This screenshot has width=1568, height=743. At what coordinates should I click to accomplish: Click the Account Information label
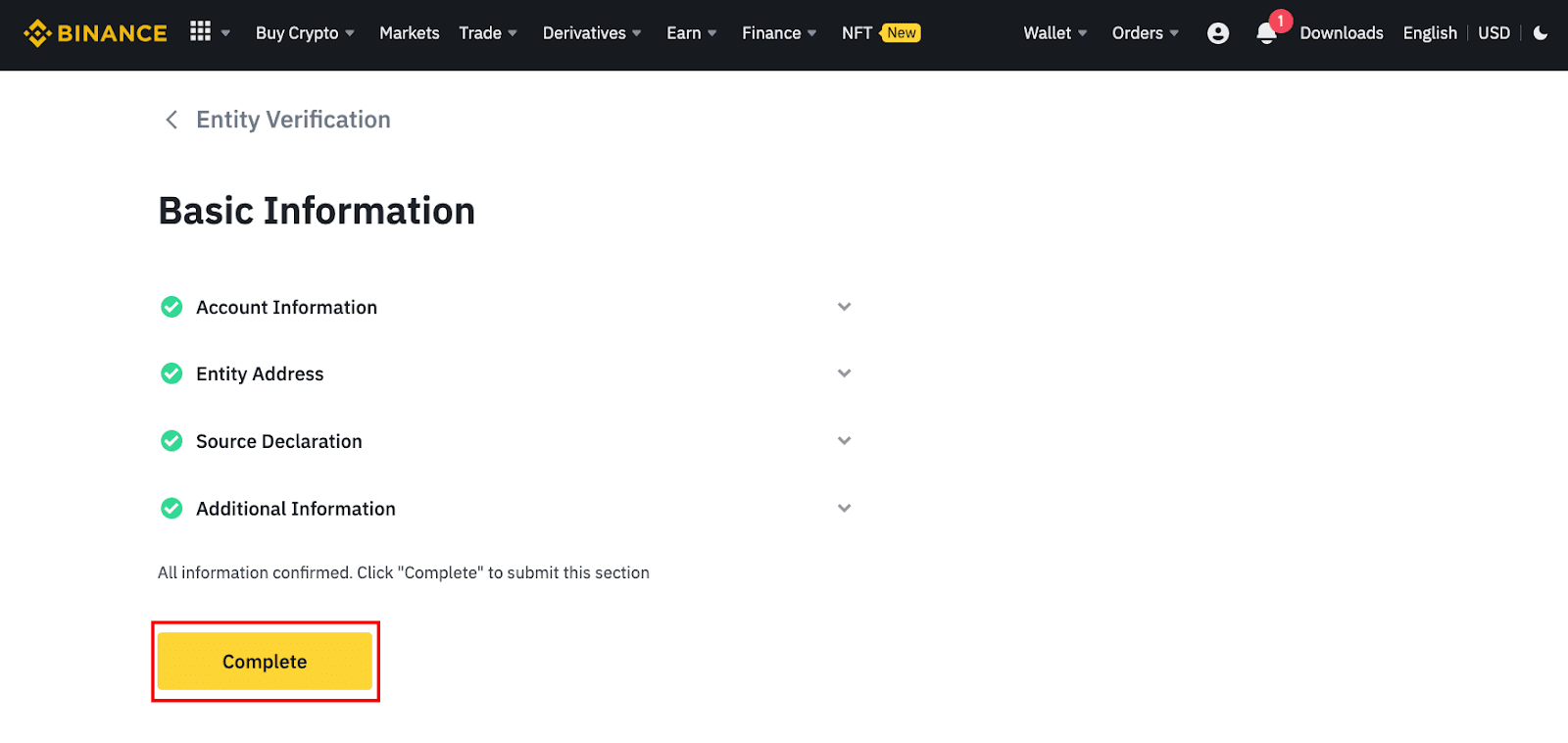tap(286, 307)
